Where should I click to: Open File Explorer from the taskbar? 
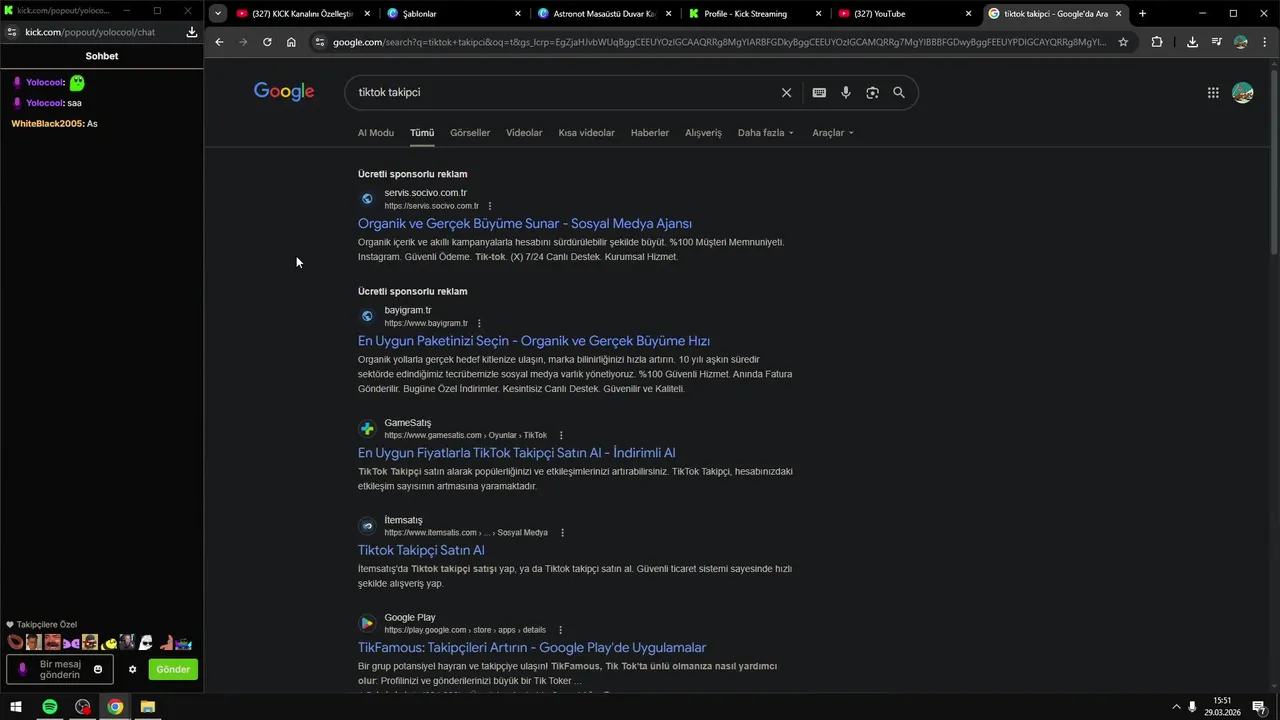(148, 707)
